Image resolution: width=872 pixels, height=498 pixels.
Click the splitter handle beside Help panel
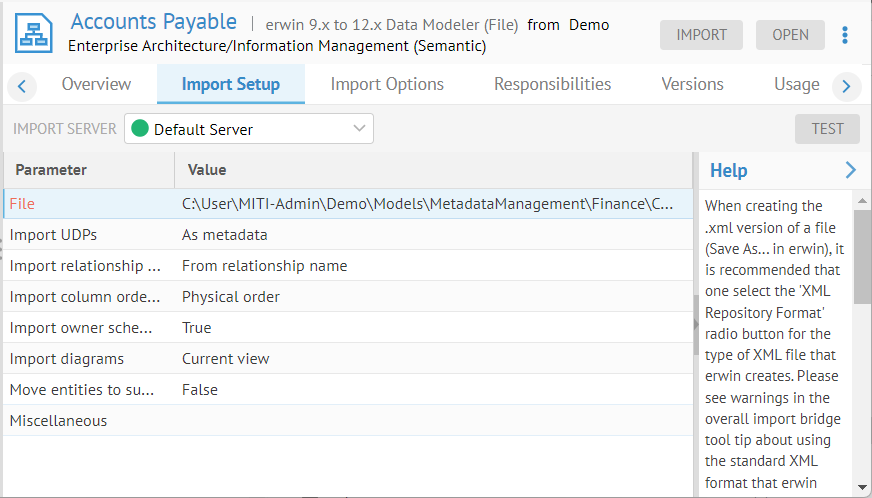[696, 324]
